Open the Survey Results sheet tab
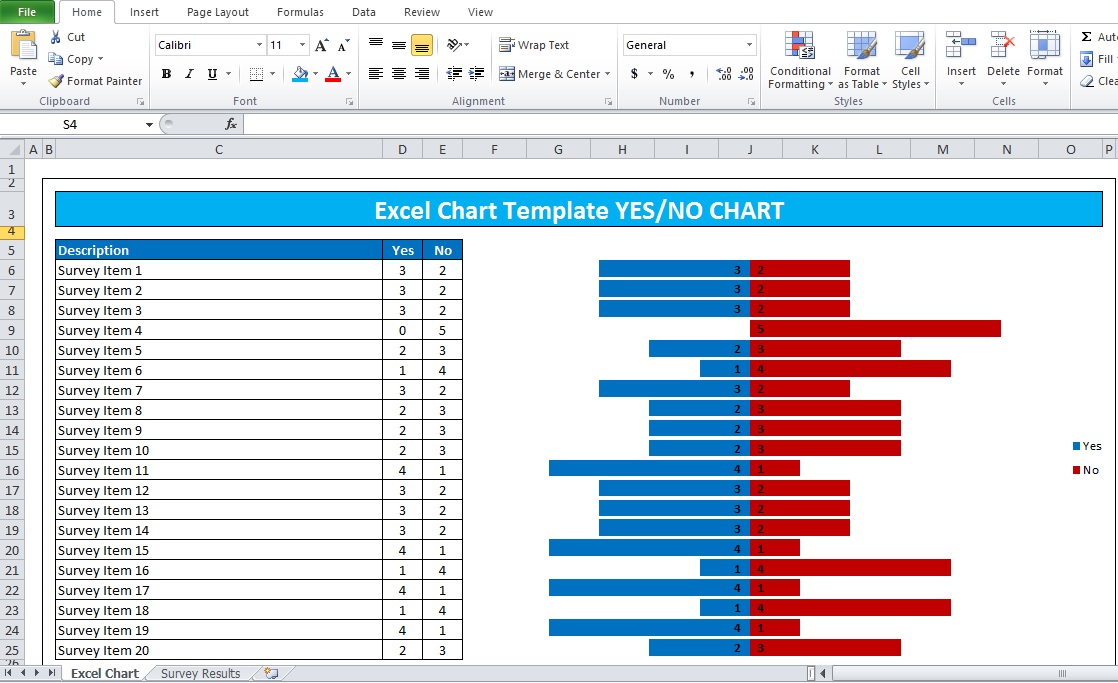The width and height of the screenshot is (1118, 683). coord(200,673)
